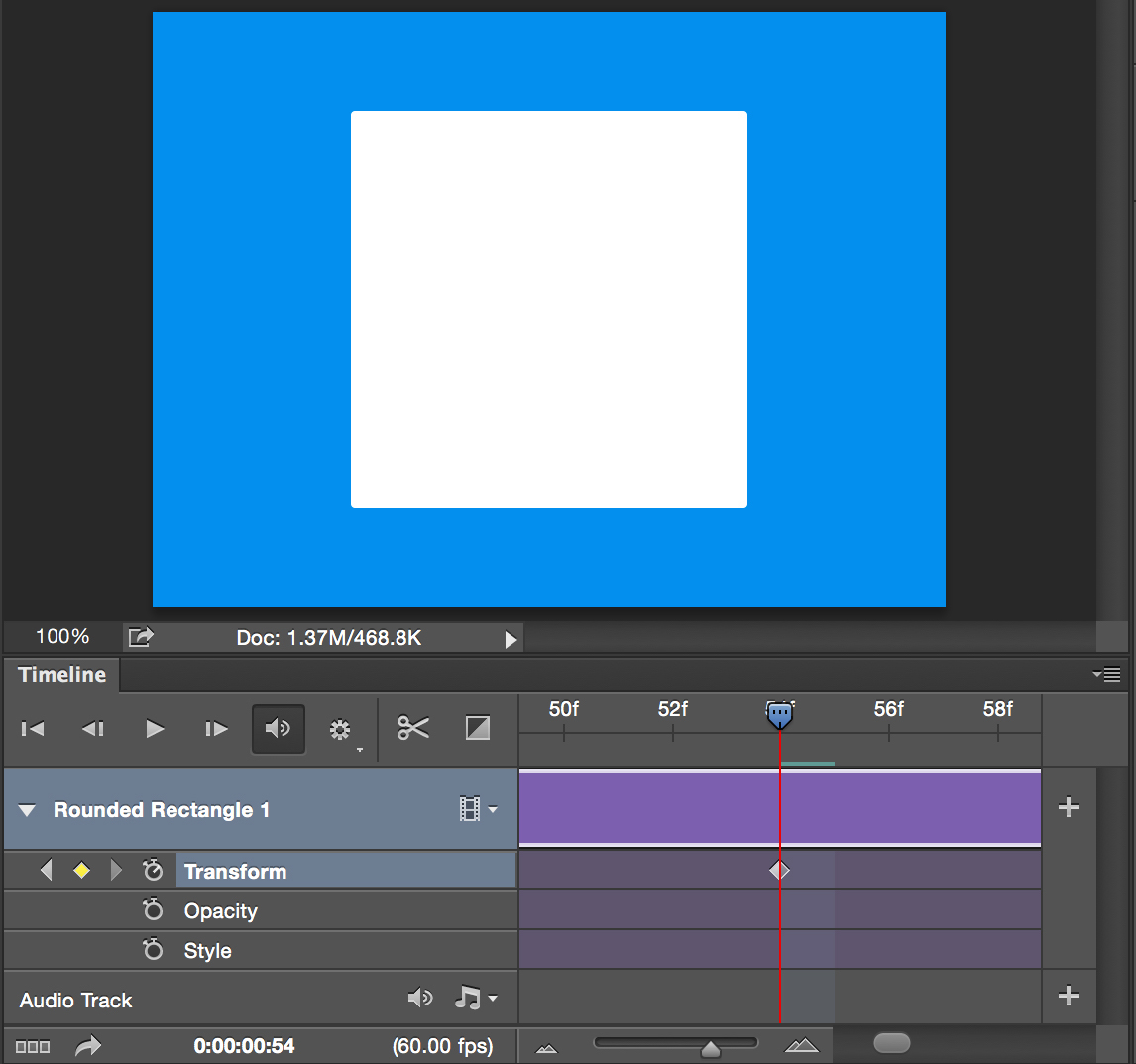Step back to previous frame
The height and width of the screenshot is (1064, 1136).
click(93, 729)
